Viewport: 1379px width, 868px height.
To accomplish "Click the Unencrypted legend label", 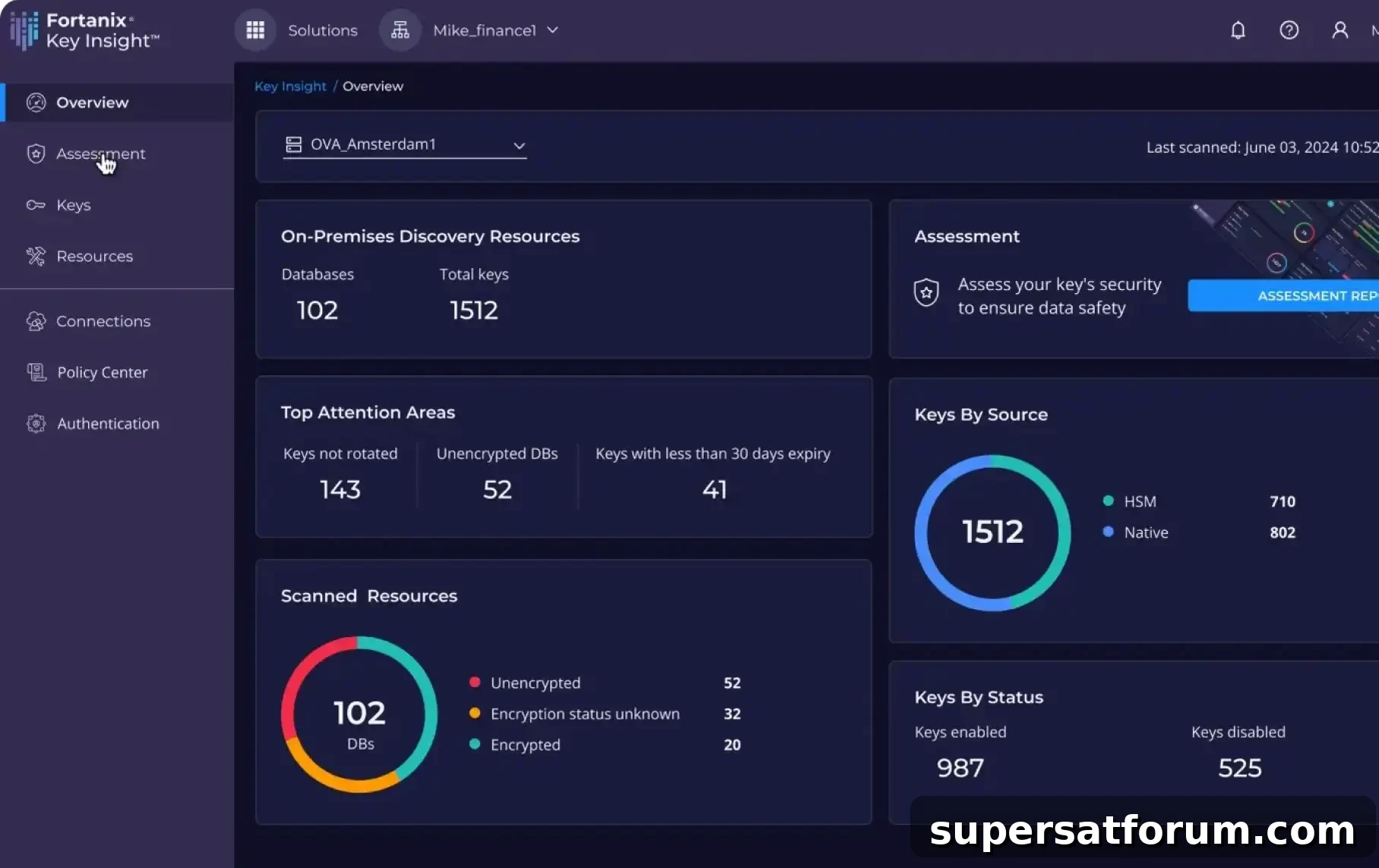I will 536,683.
